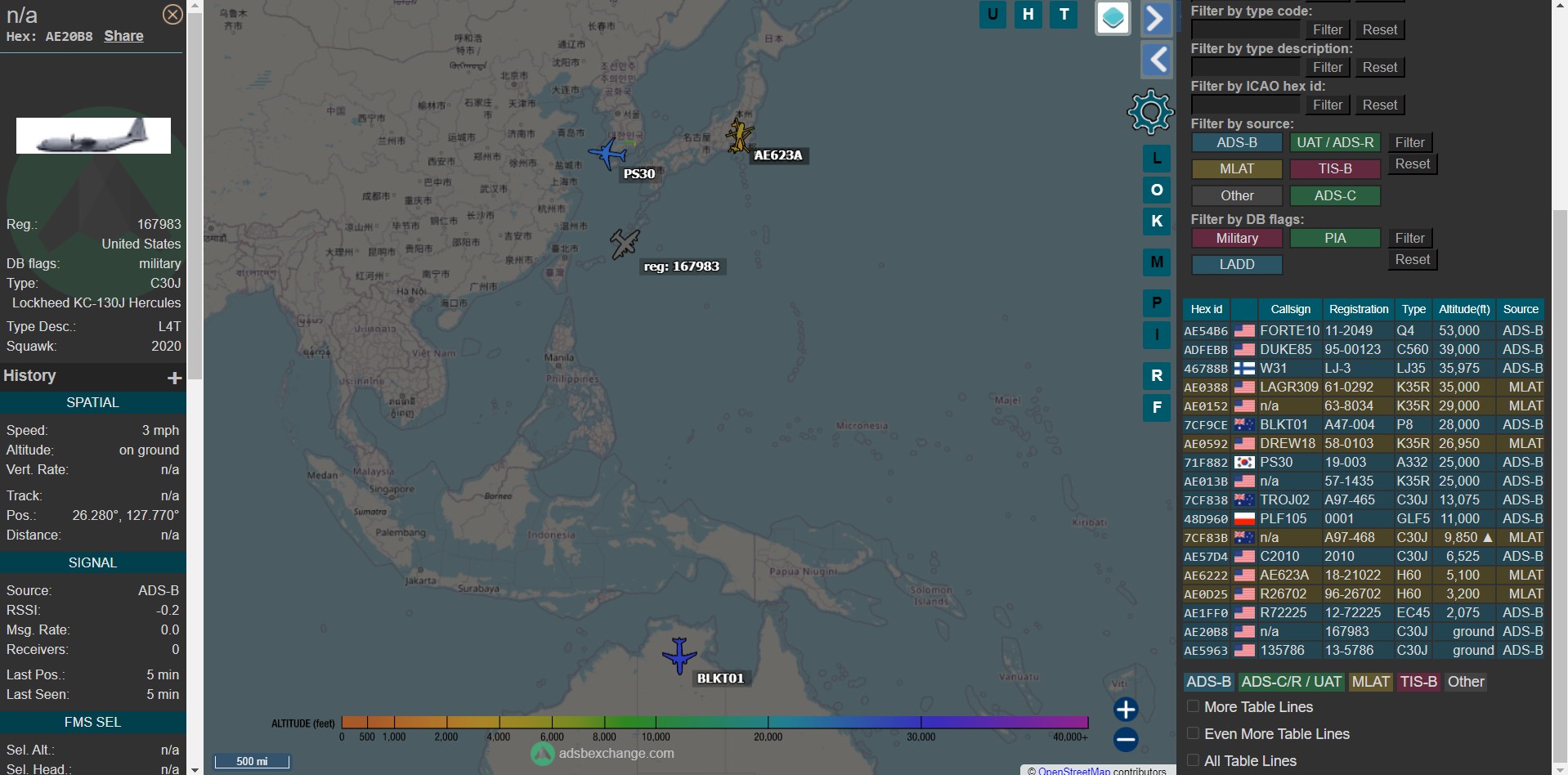Enable the All Table Lines checkbox
The image size is (1568, 775).
click(1193, 760)
